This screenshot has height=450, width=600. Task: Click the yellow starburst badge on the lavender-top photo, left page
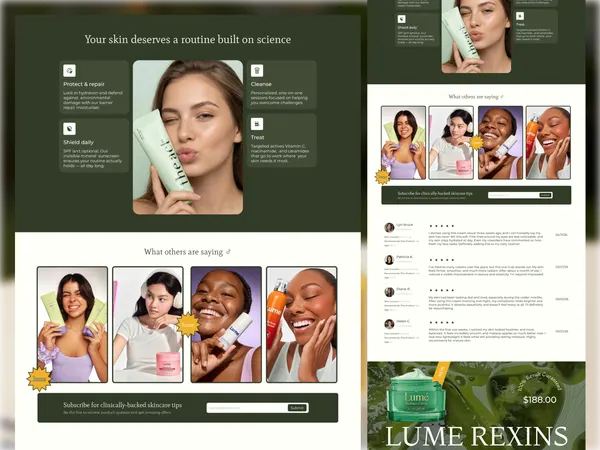point(39,379)
